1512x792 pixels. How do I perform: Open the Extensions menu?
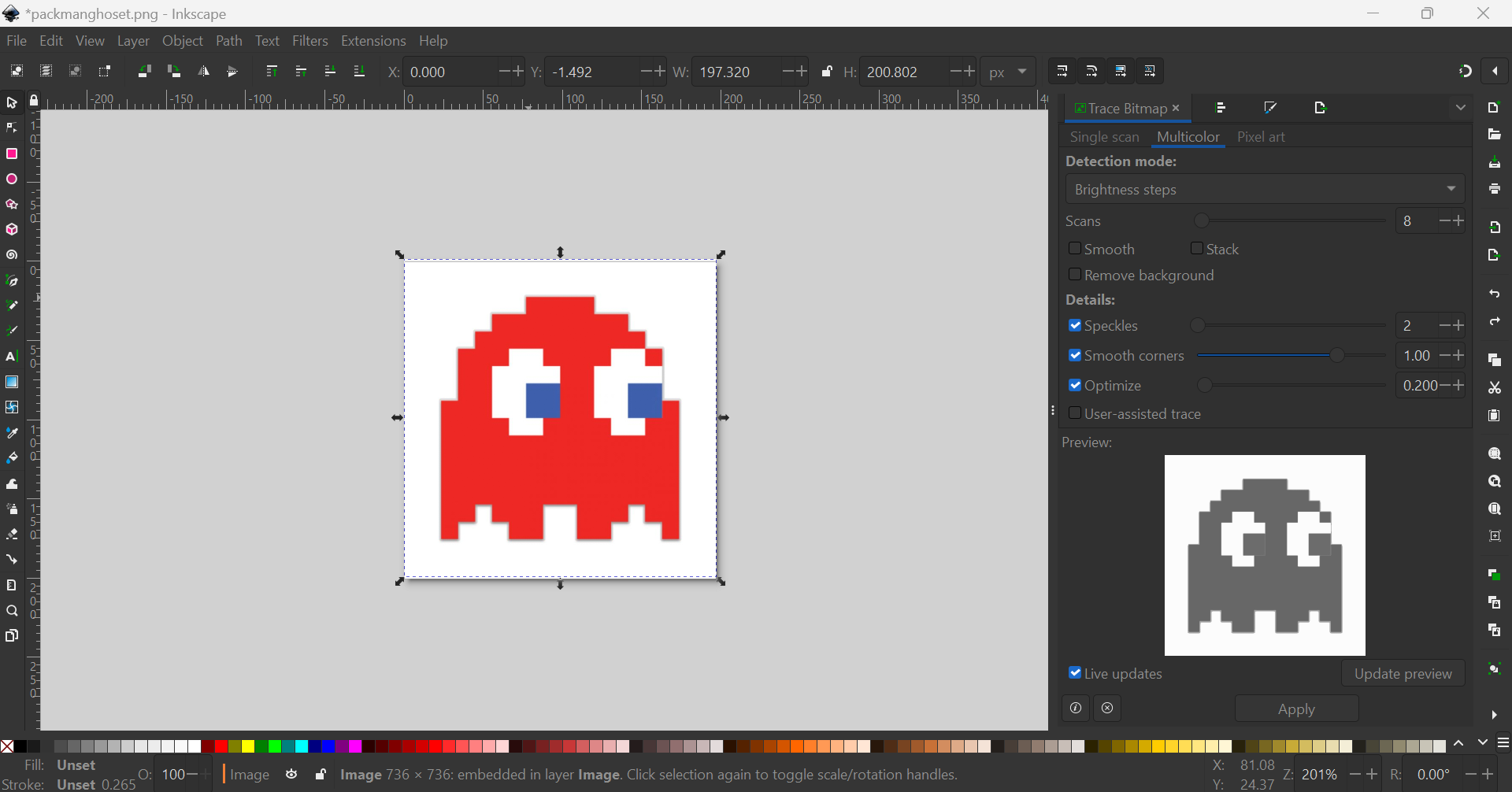(x=373, y=41)
